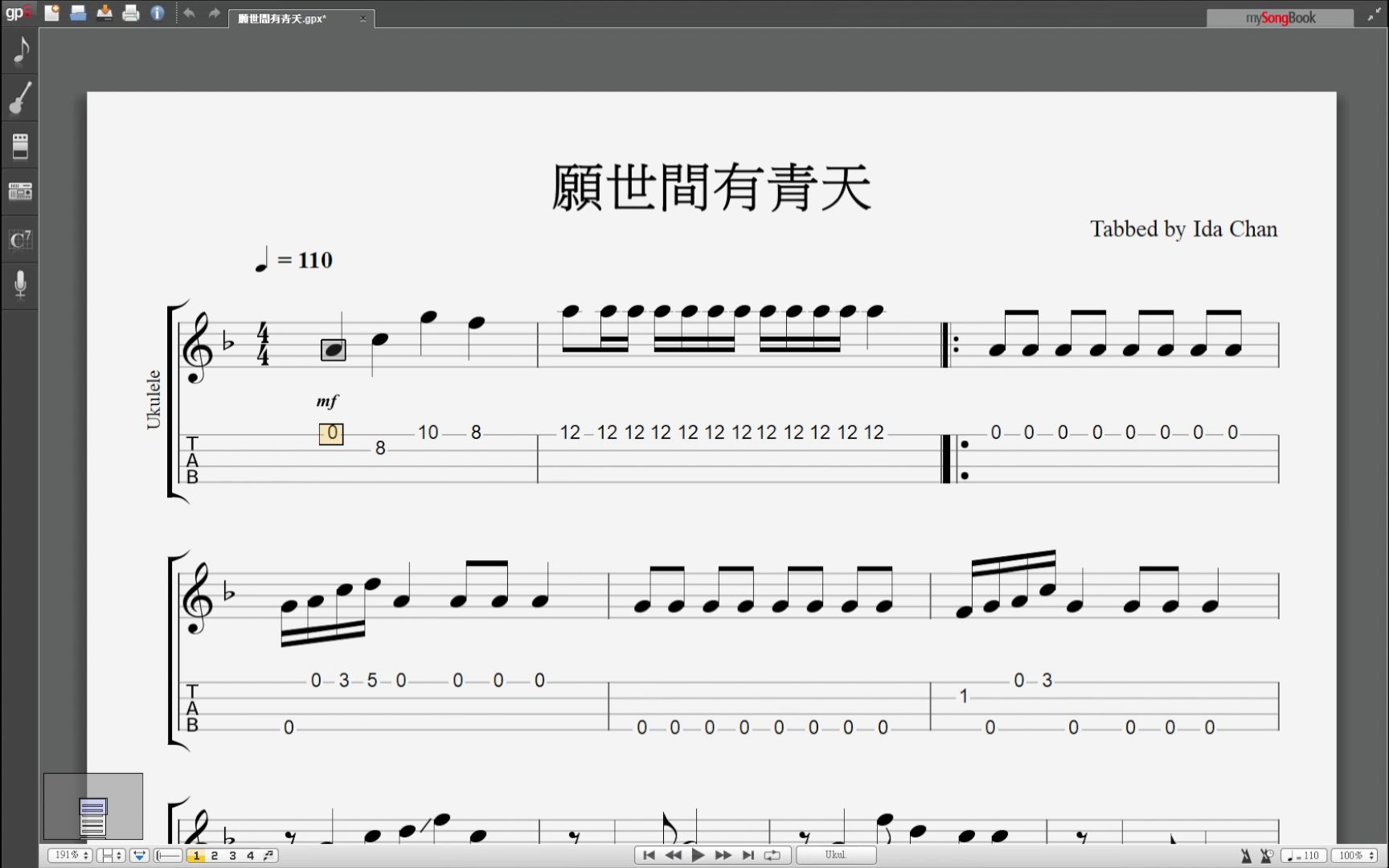This screenshot has height=868, width=1389.
Task: Select the highlighted 0 tab note
Action: click(331, 434)
